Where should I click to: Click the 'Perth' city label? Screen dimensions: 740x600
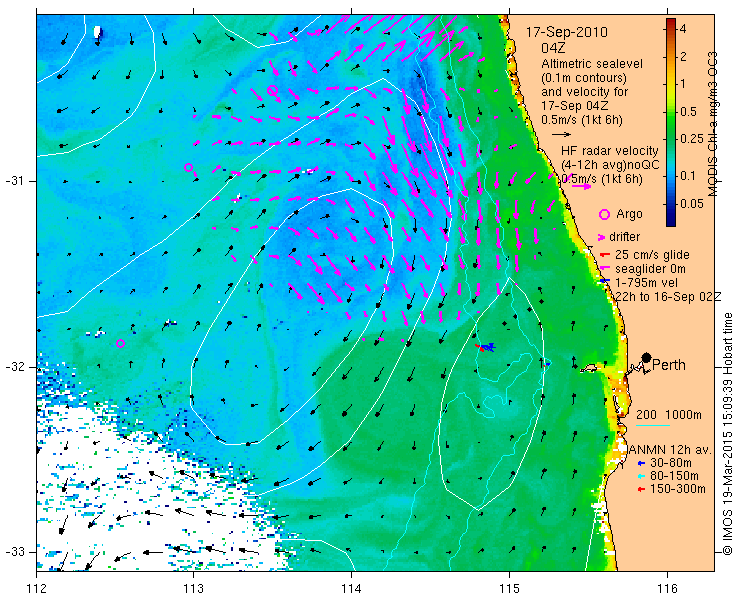click(x=669, y=365)
